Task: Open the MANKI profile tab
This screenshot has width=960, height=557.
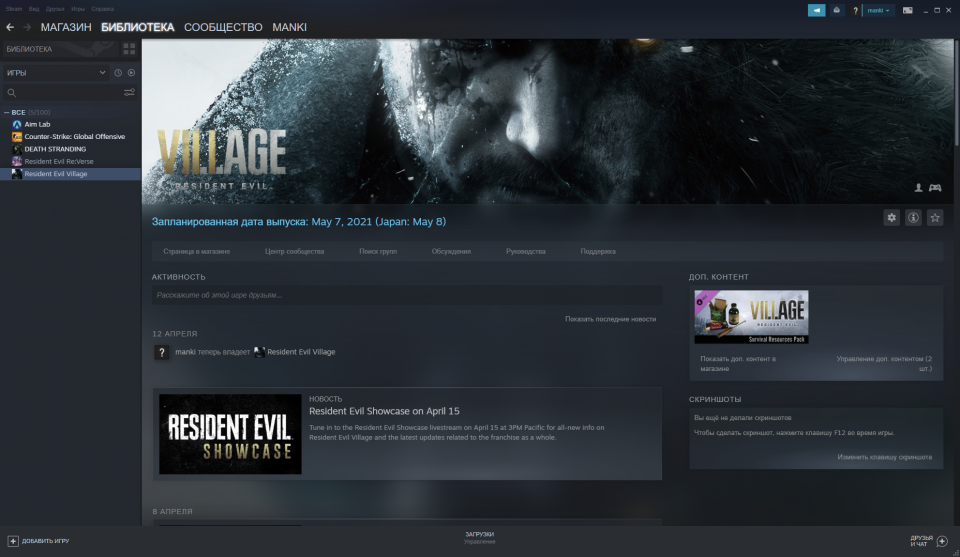Action: [x=290, y=28]
